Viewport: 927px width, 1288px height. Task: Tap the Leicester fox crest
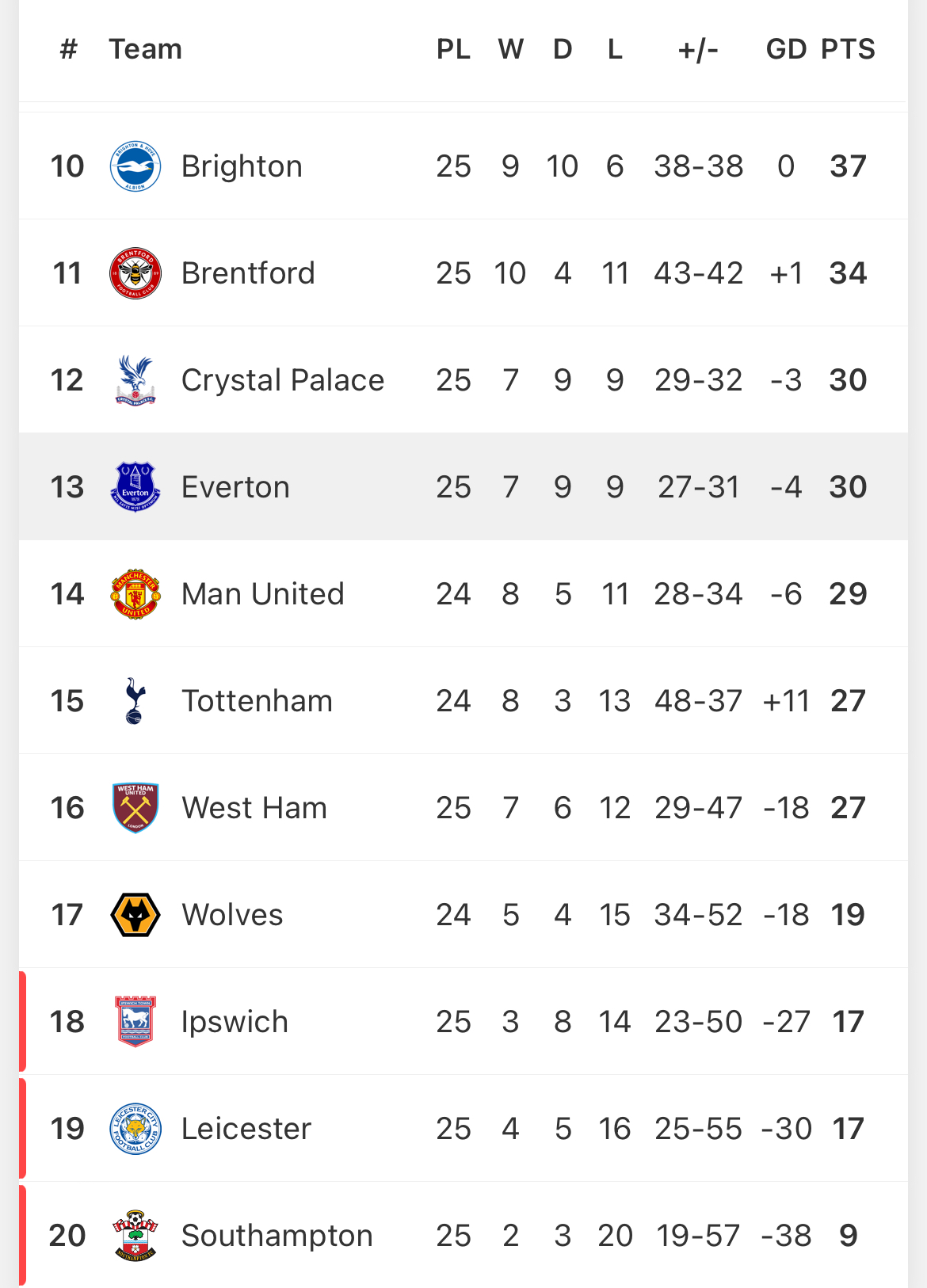(135, 1129)
